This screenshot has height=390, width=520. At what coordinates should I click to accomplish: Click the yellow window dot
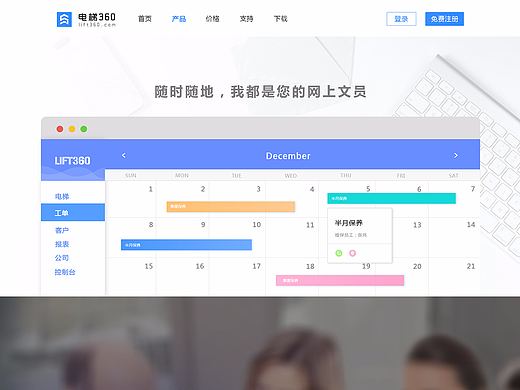pyautogui.click(x=72, y=129)
